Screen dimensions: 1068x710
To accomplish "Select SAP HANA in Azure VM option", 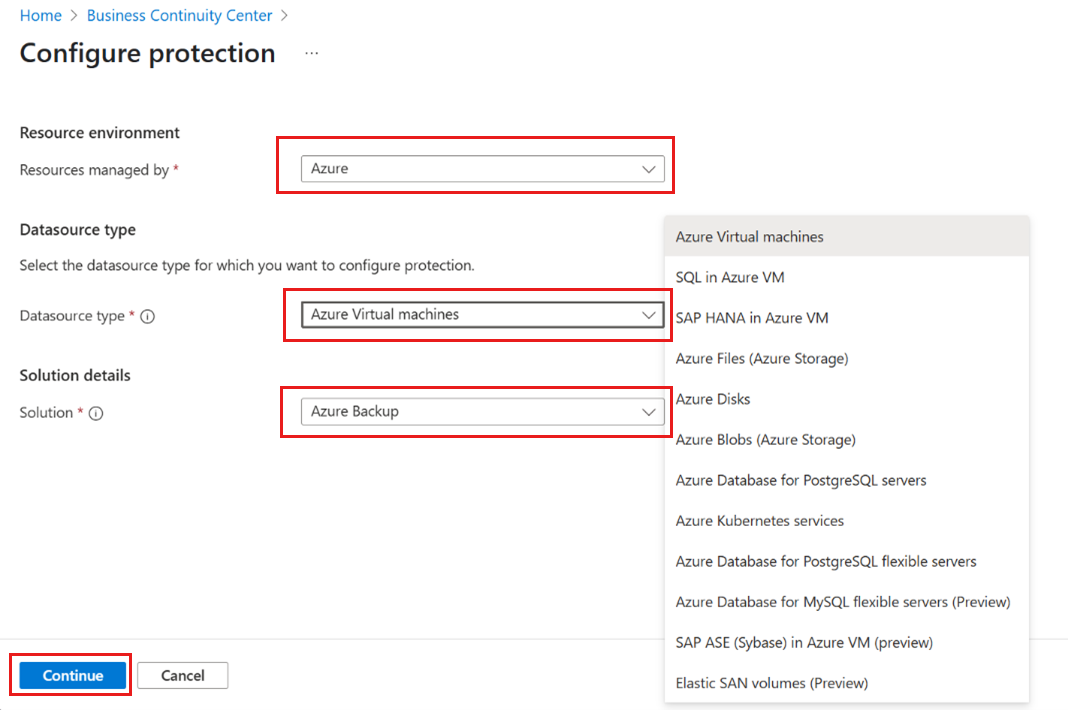I will click(x=847, y=318).
